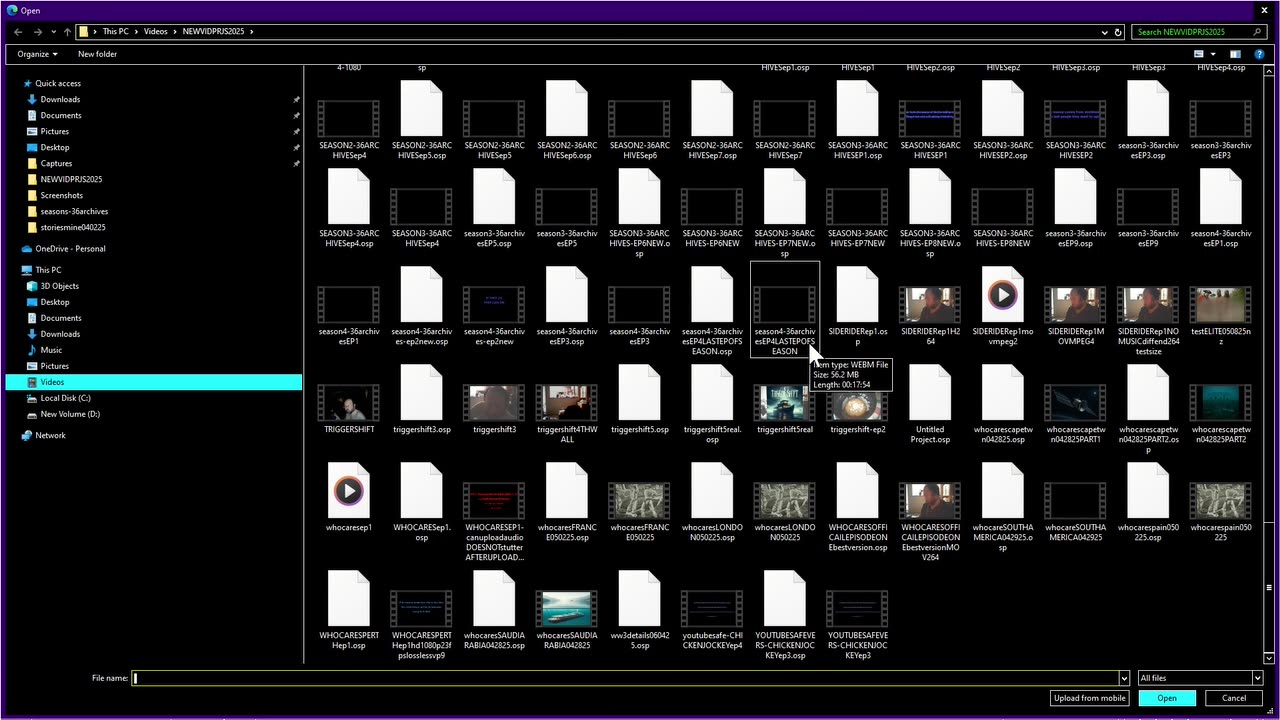1280x720 pixels.
Task: Click the Forward navigation arrow
Action: click(x=37, y=32)
